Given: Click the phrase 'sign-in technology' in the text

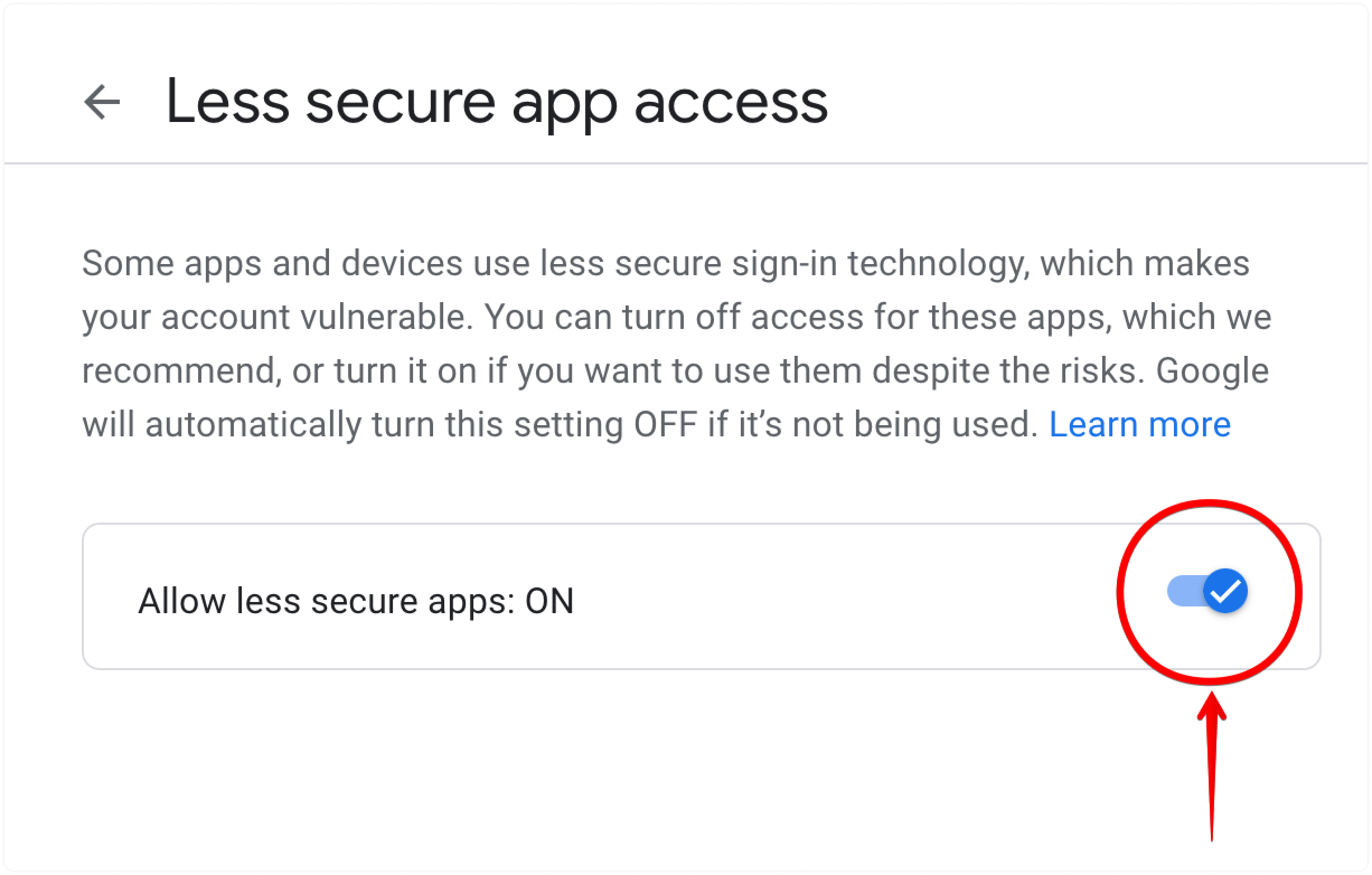Looking at the screenshot, I should click(x=881, y=264).
